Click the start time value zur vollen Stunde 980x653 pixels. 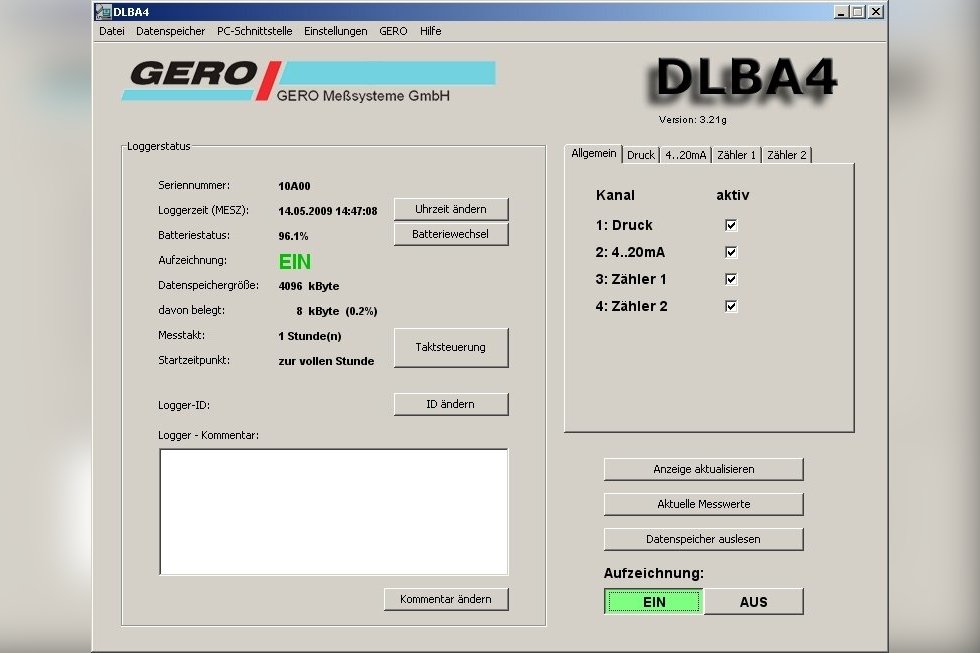326,361
